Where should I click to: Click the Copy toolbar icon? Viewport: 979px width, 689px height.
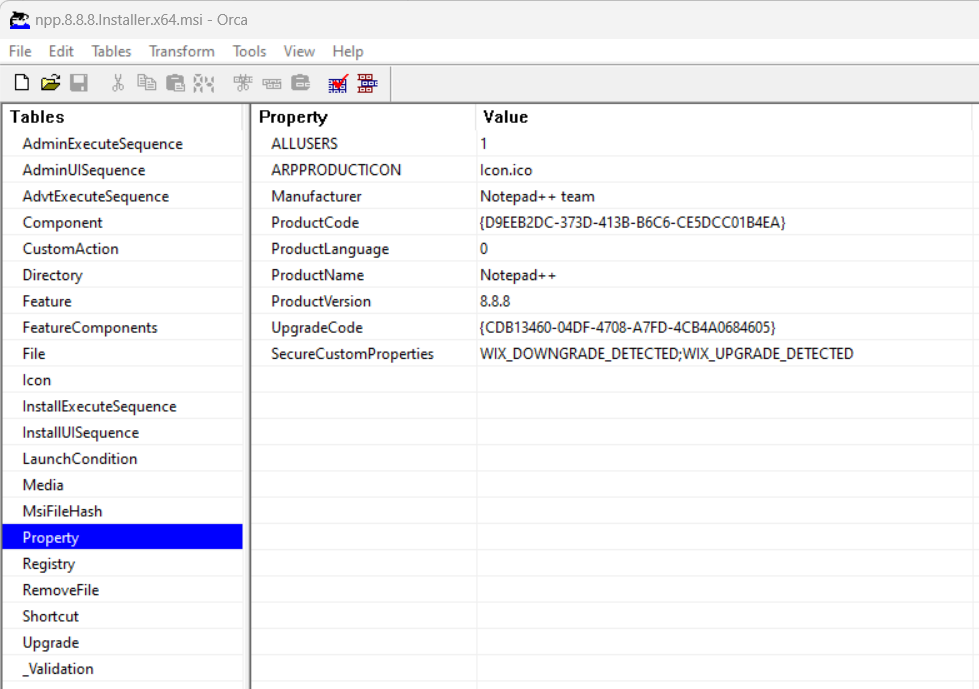coord(146,83)
